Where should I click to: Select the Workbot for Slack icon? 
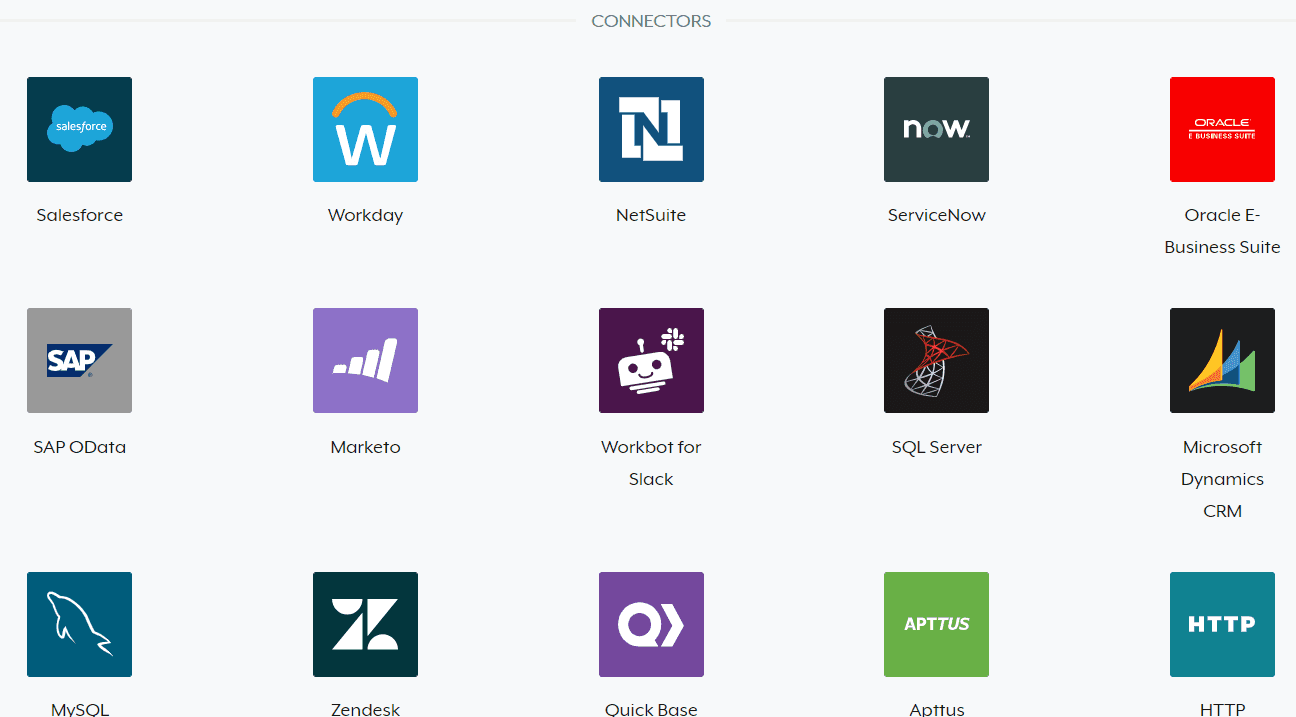pos(651,360)
